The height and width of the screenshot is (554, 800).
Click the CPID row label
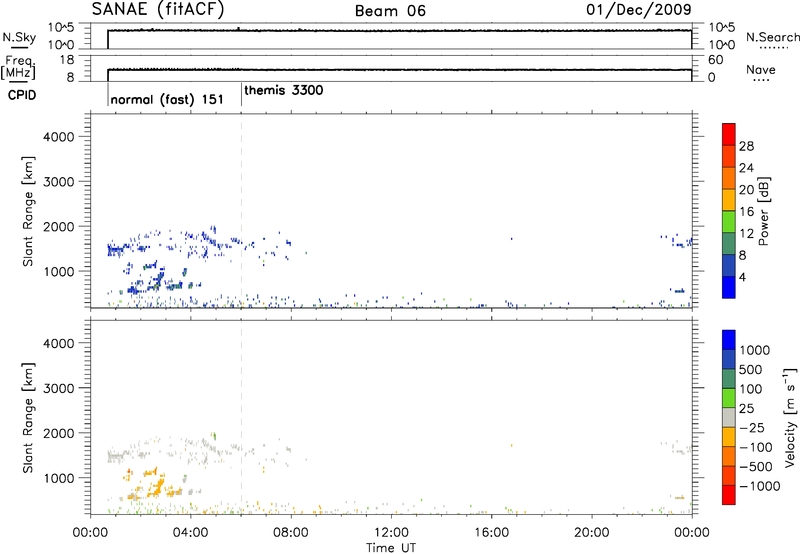tap(22, 95)
